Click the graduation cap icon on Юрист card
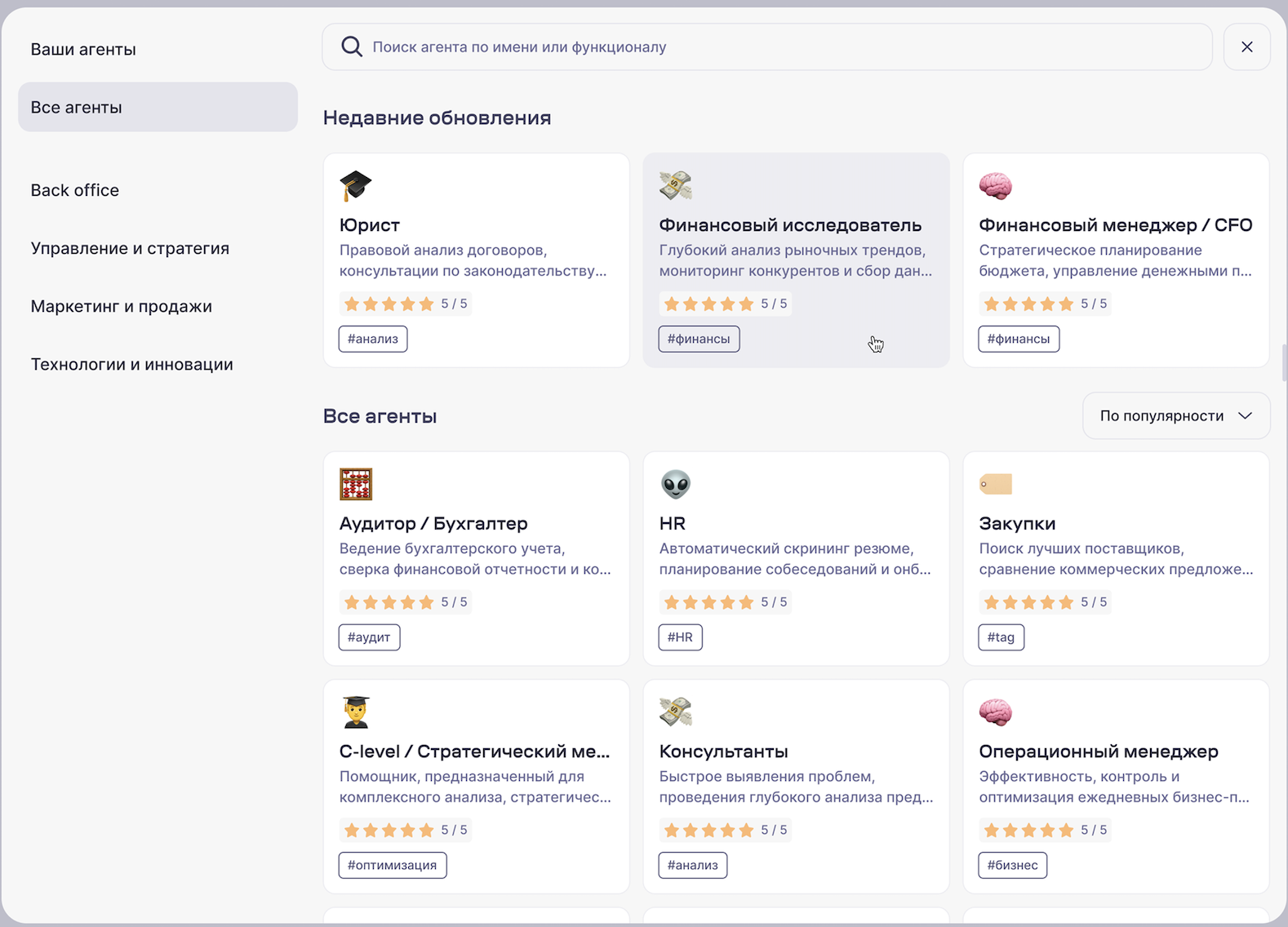This screenshot has width=1288, height=927. pos(355,186)
